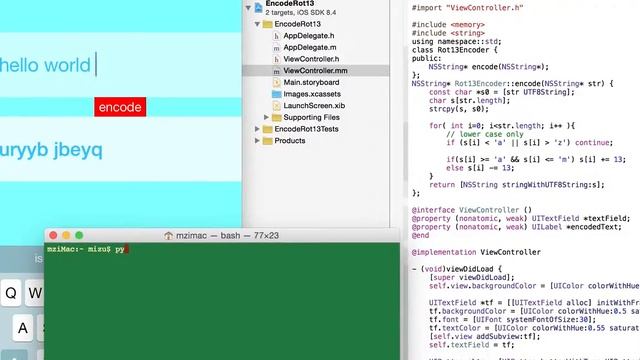Close the Terminal window with red button
Screen dimensions: 640x360
tap(53, 236)
